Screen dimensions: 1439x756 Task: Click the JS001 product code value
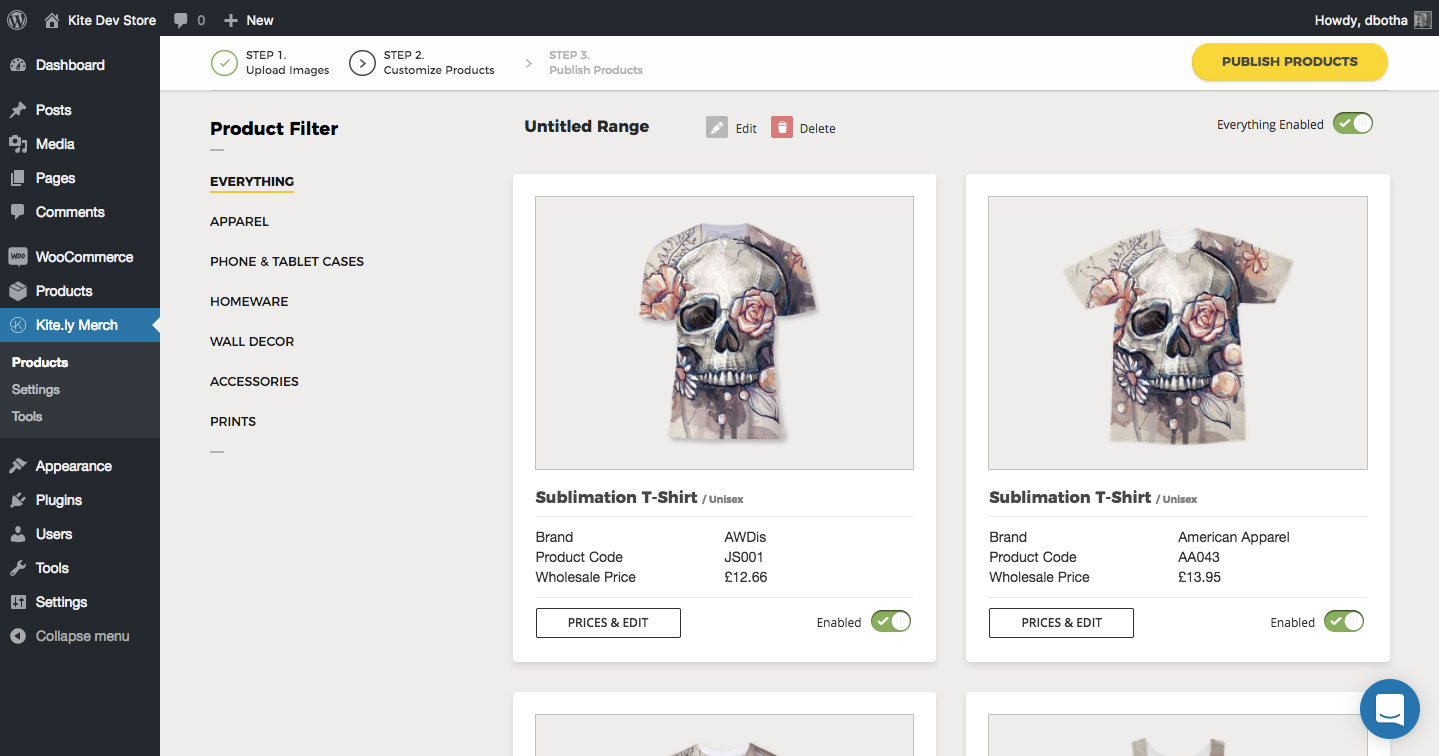click(x=744, y=557)
